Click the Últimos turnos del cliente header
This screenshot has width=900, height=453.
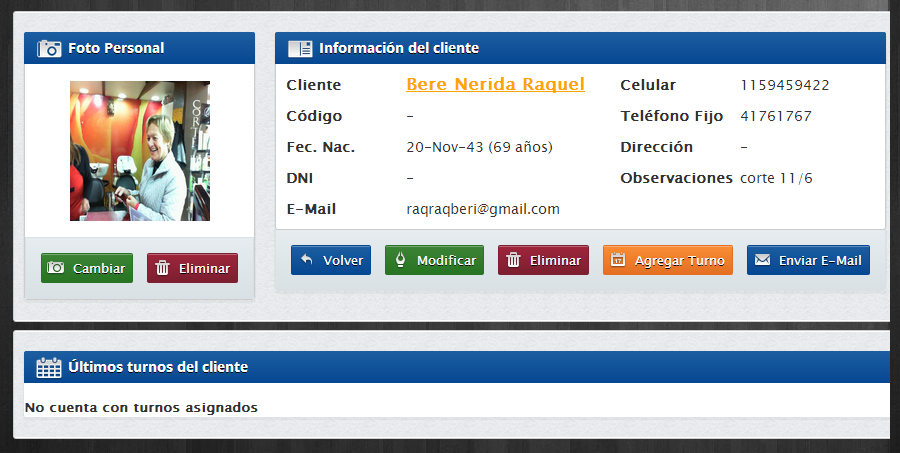158,367
